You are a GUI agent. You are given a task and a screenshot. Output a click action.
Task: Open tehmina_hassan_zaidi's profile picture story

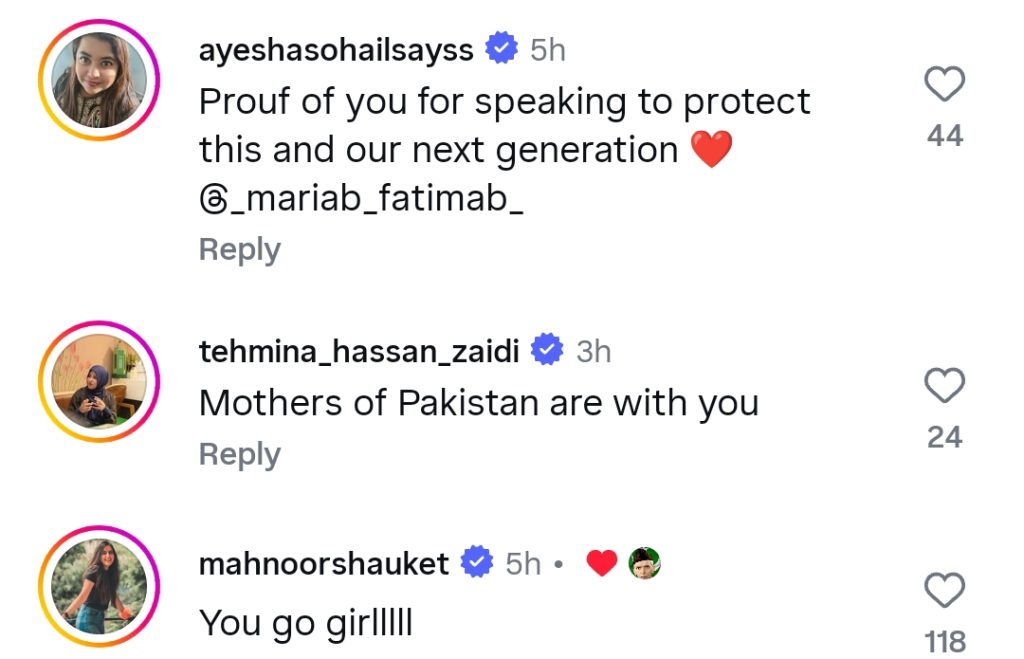(x=99, y=381)
